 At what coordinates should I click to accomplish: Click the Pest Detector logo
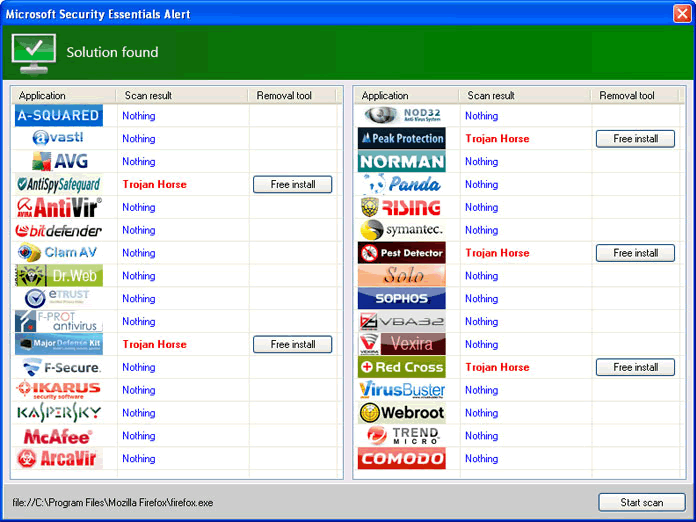click(x=402, y=253)
